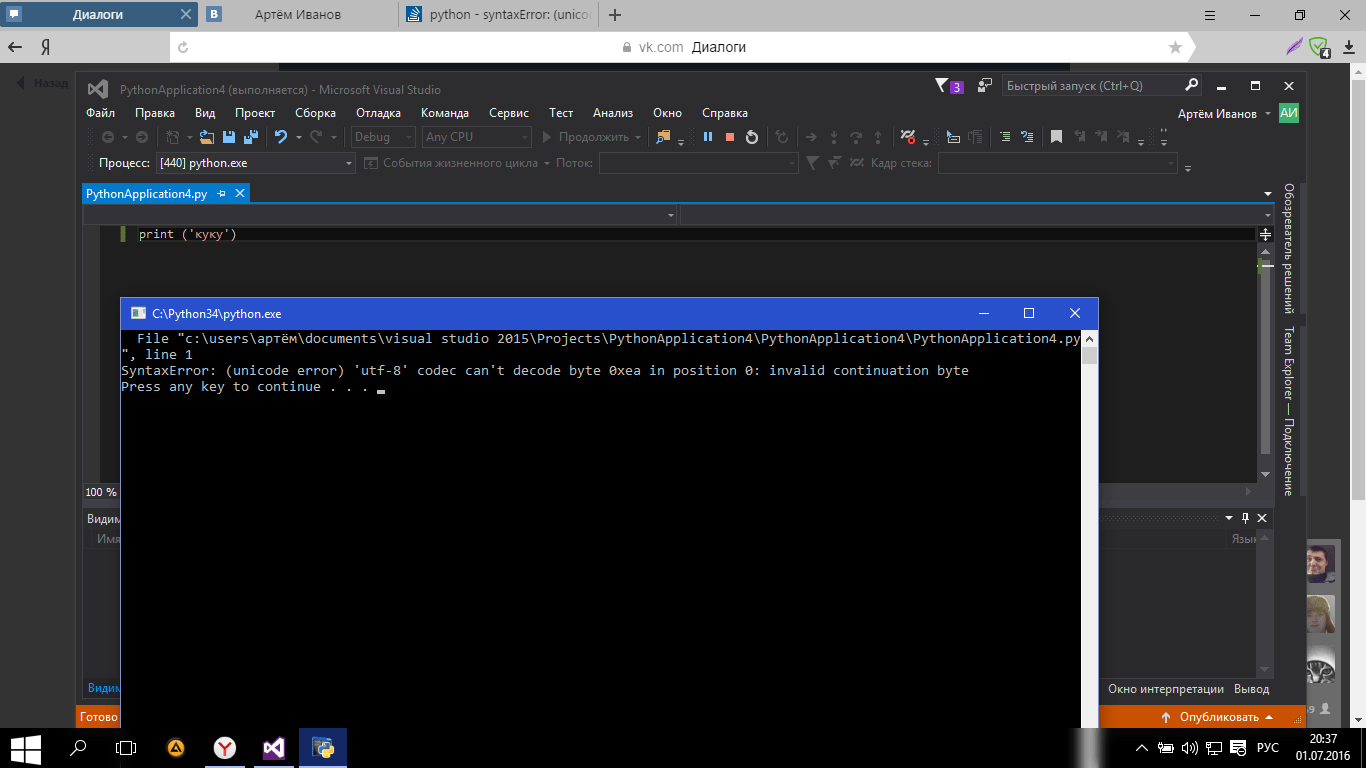The image size is (1366, 768).
Task: Toggle a bookmark on the current line
Action: (x=1057, y=136)
